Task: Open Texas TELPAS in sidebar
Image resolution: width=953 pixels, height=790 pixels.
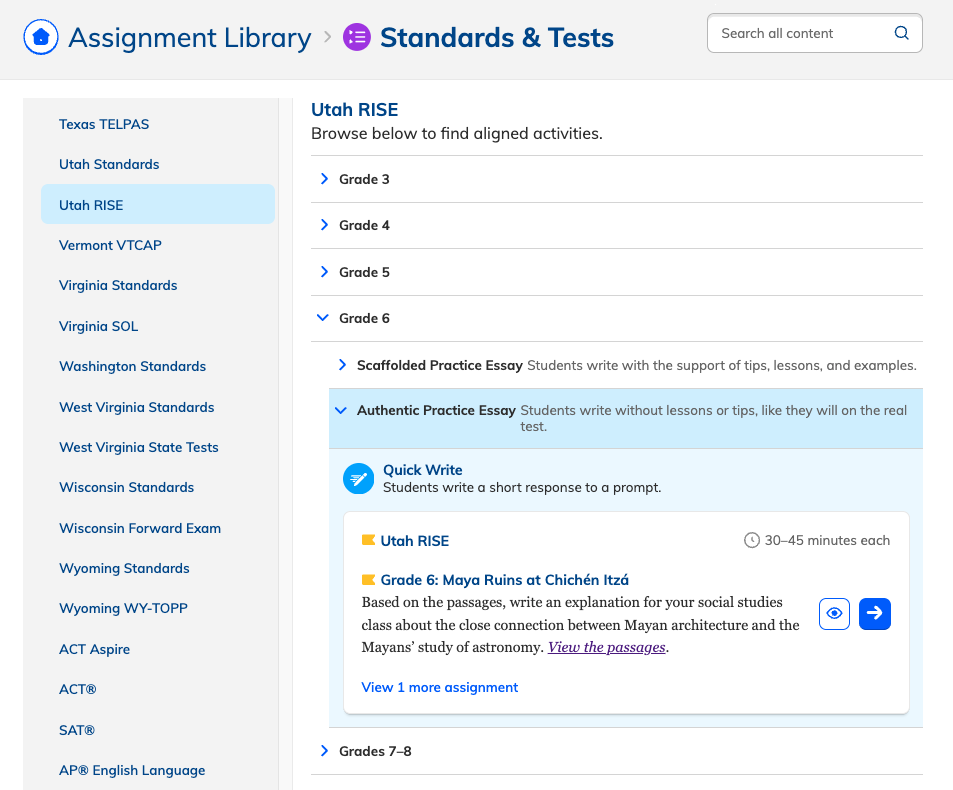Action: pos(104,124)
